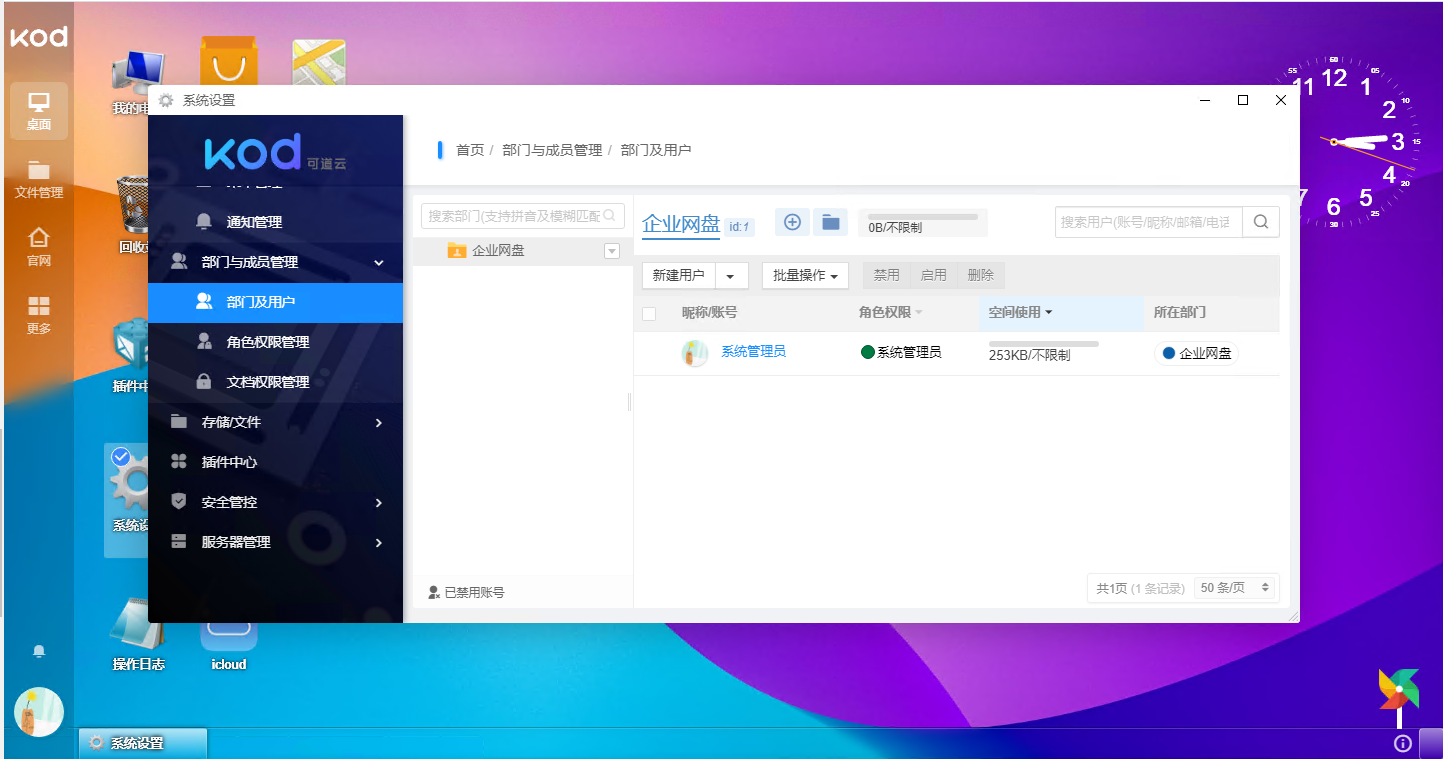Open the arrow beside 新建用户 button
The image size is (1443, 759).
732,276
